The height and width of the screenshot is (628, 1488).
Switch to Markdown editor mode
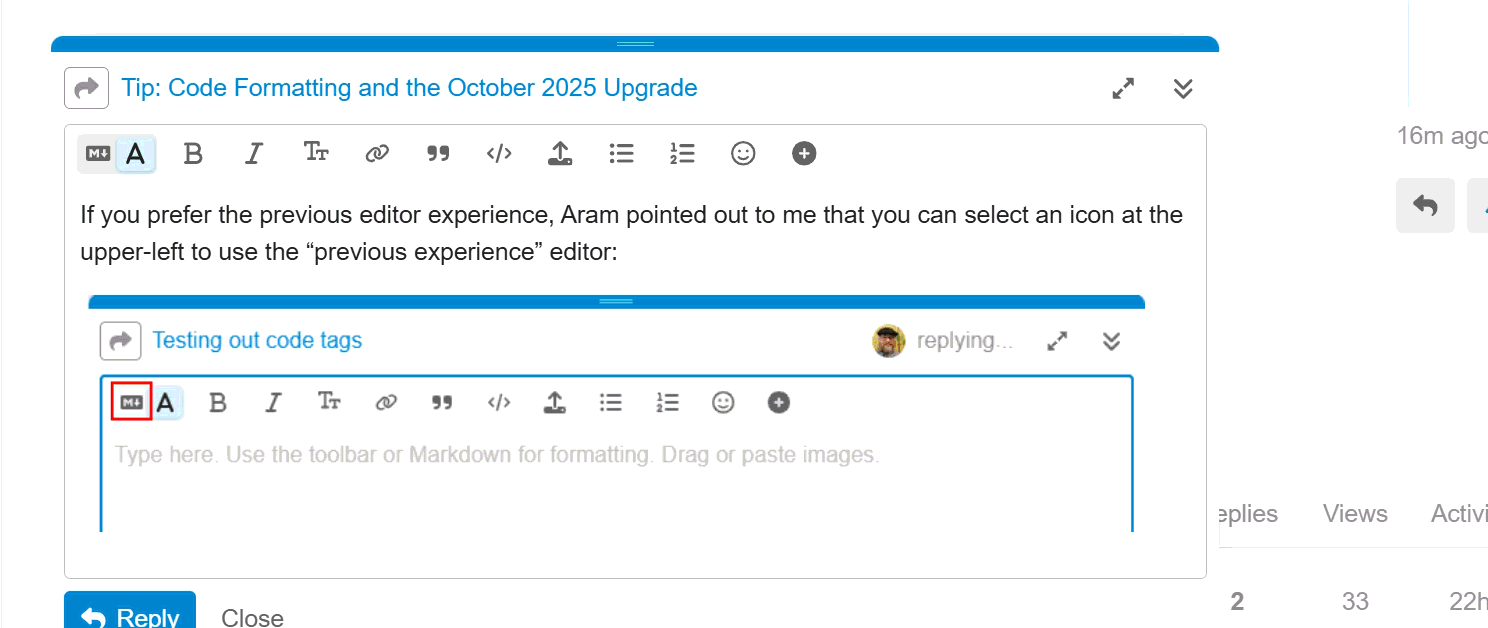[x=98, y=154]
